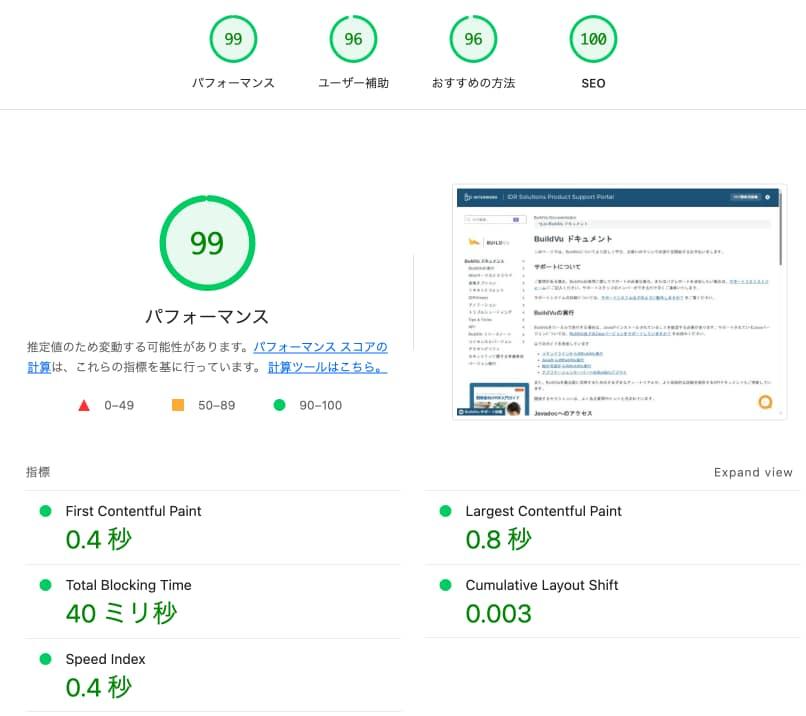Click the SEO gauge showing 100
Viewport: 806px width, 716px height.
592,39
